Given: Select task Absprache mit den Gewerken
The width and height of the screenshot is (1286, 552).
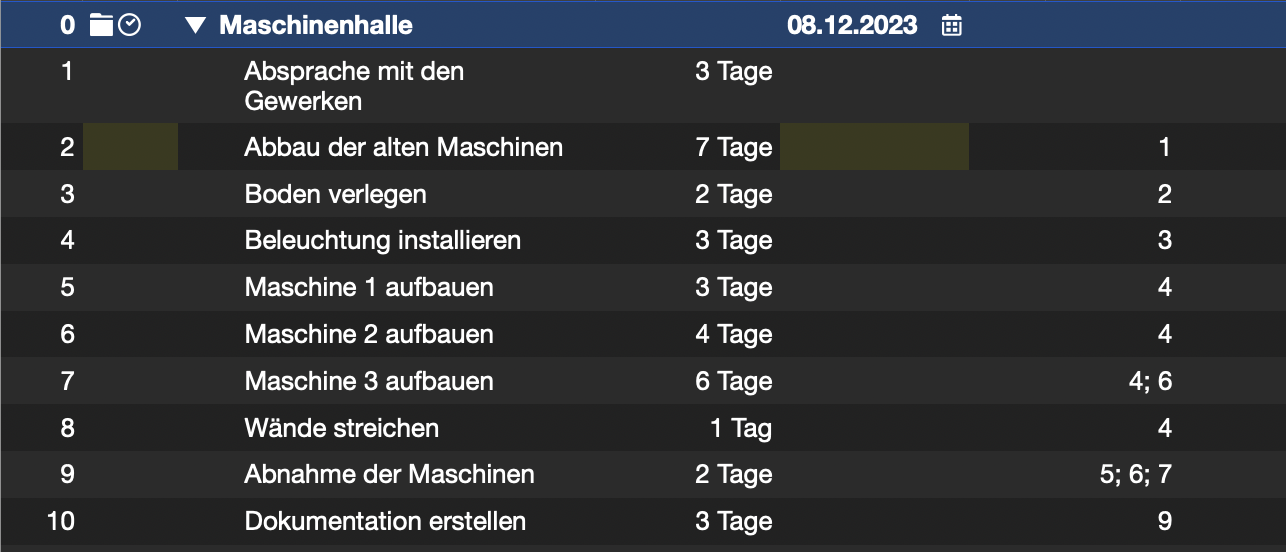Looking at the screenshot, I should 354,86.
